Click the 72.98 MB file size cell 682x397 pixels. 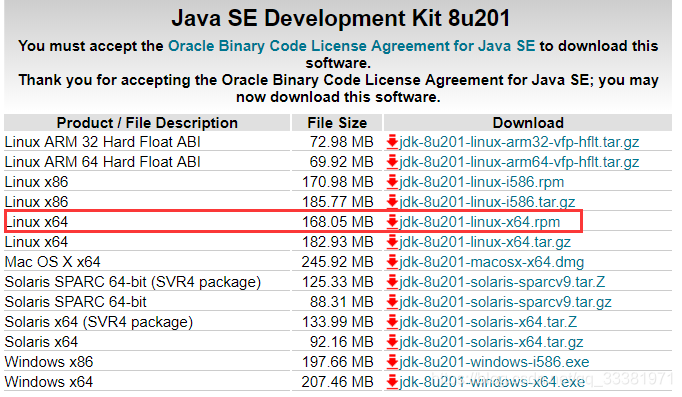click(341, 142)
